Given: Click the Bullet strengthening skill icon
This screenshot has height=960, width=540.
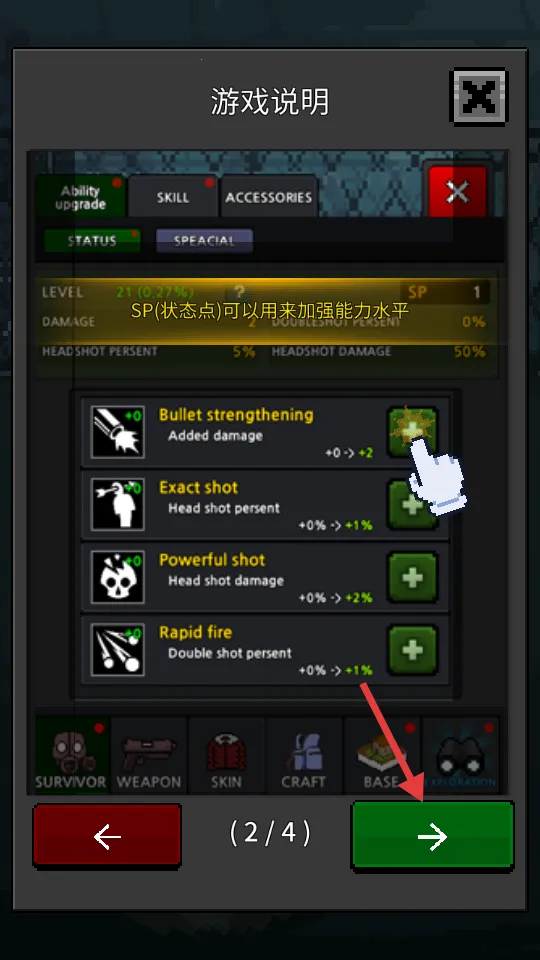Looking at the screenshot, I should [x=118, y=432].
